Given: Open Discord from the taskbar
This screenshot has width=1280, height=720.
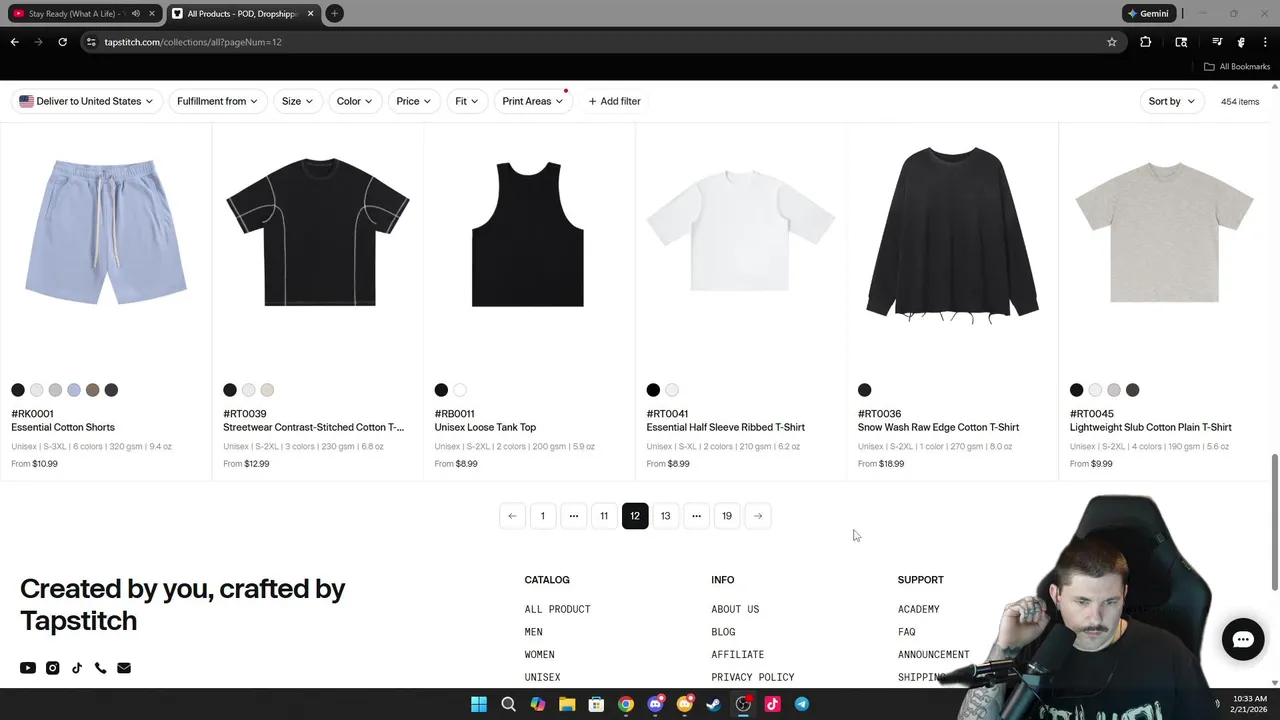Looking at the screenshot, I should tap(655, 704).
